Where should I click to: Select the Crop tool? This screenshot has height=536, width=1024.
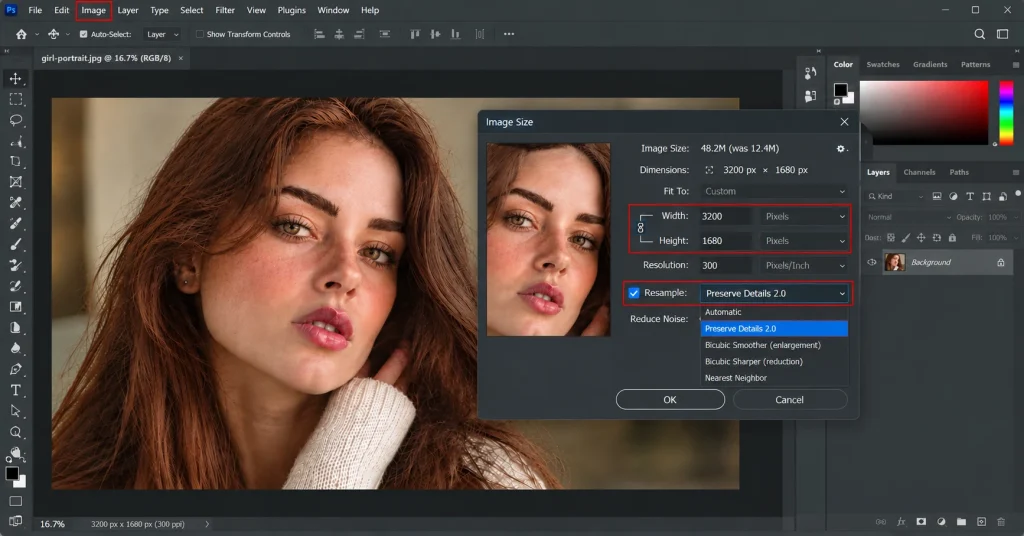click(x=15, y=161)
